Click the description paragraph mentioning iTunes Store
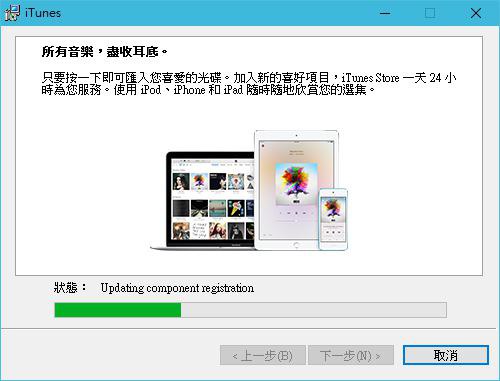 [249, 84]
